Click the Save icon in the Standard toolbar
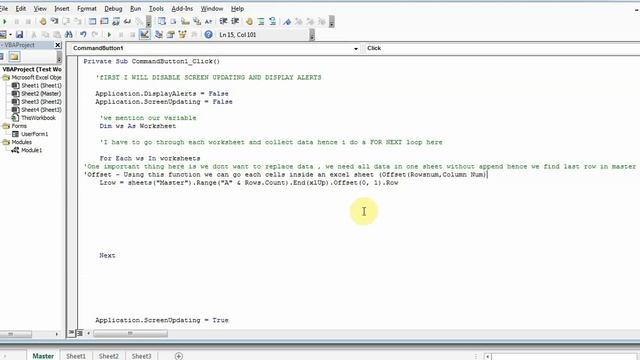This screenshot has height=360, width=640. [19, 35]
